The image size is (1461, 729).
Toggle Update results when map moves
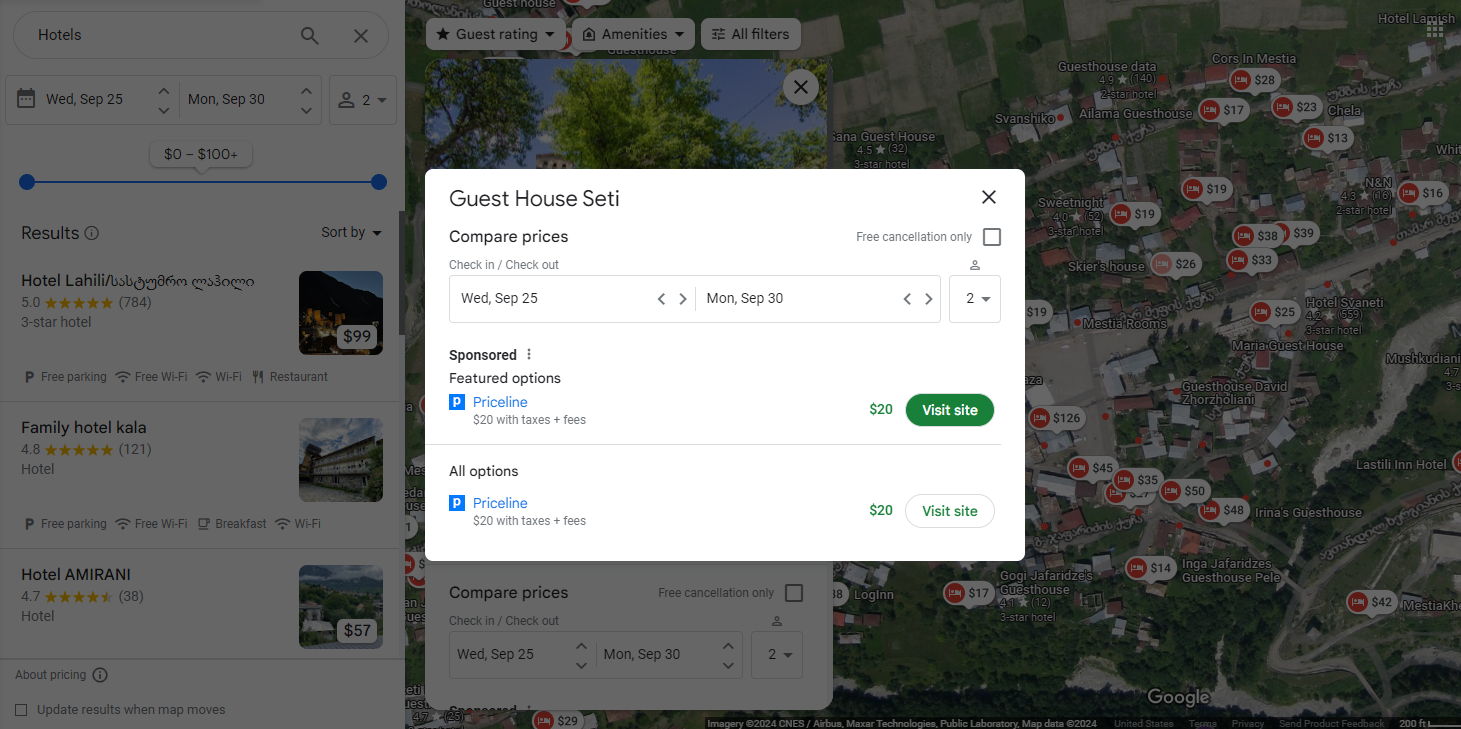pos(22,710)
